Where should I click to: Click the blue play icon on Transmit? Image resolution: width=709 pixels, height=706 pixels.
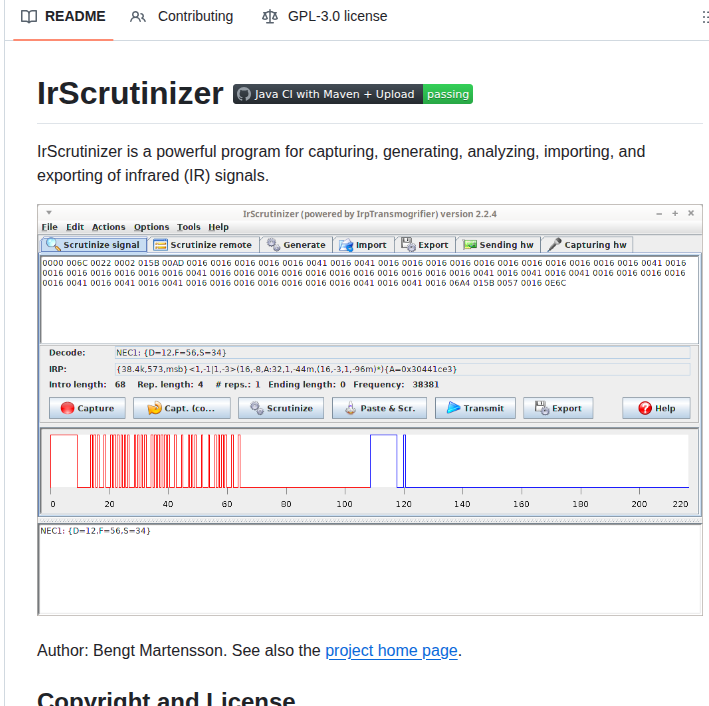[x=454, y=407]
